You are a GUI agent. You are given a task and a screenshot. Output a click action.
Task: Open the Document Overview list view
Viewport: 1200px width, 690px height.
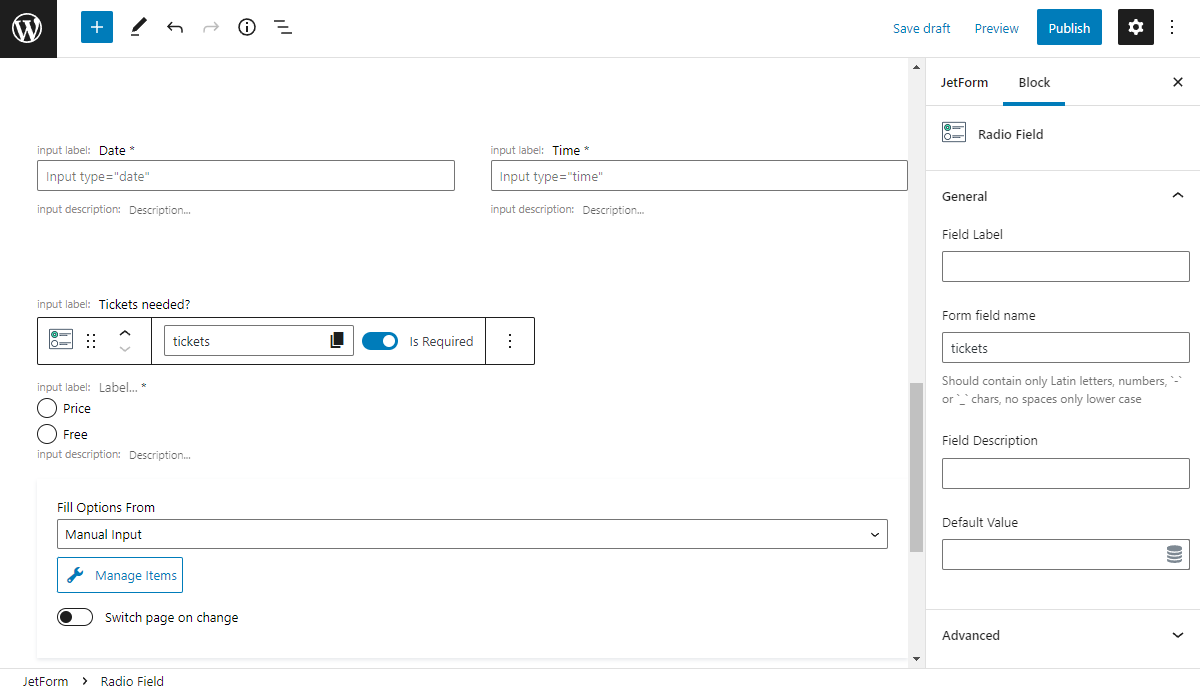283,27
